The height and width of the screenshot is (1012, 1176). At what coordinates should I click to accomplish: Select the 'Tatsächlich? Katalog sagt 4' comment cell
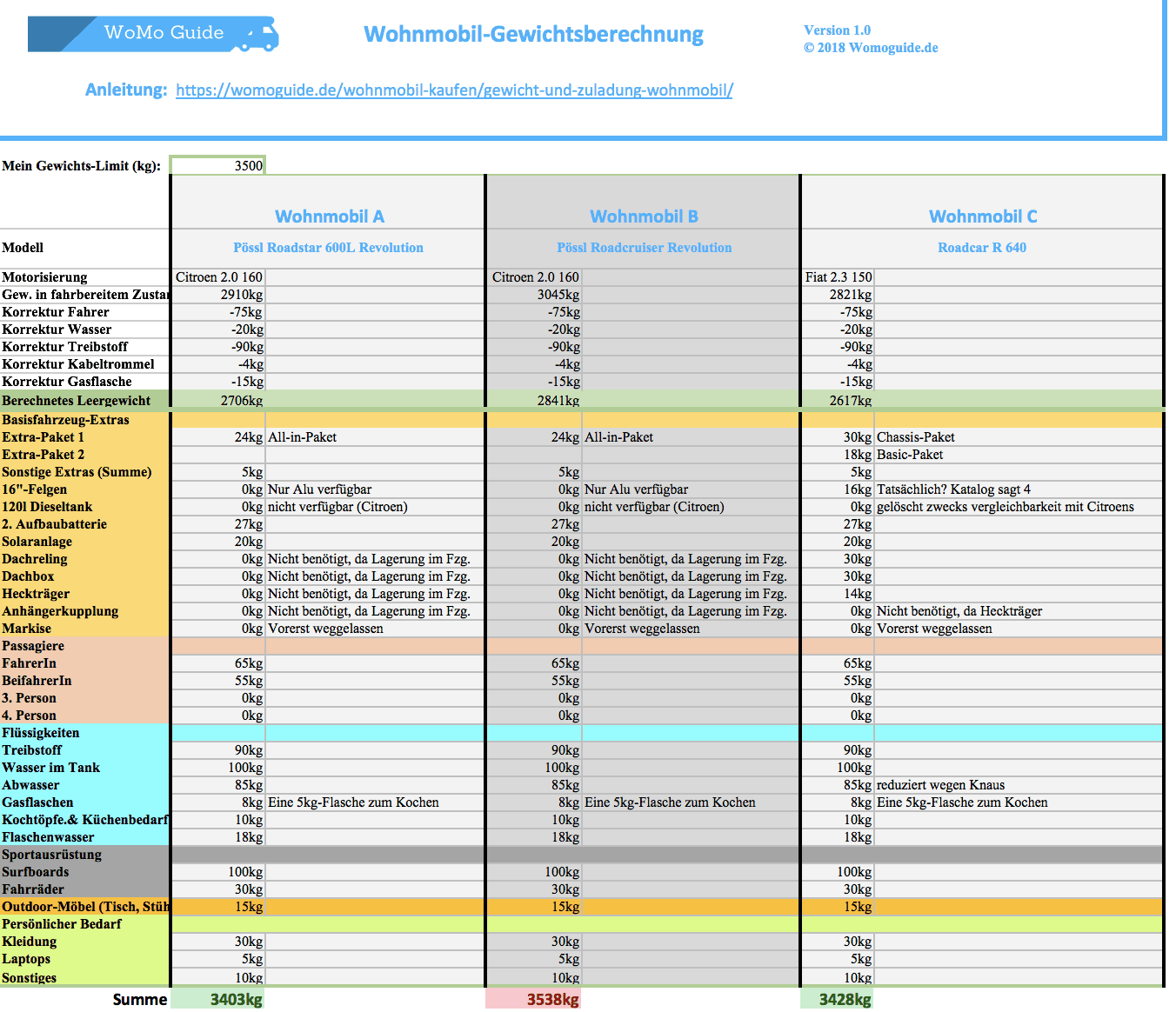1018,489
